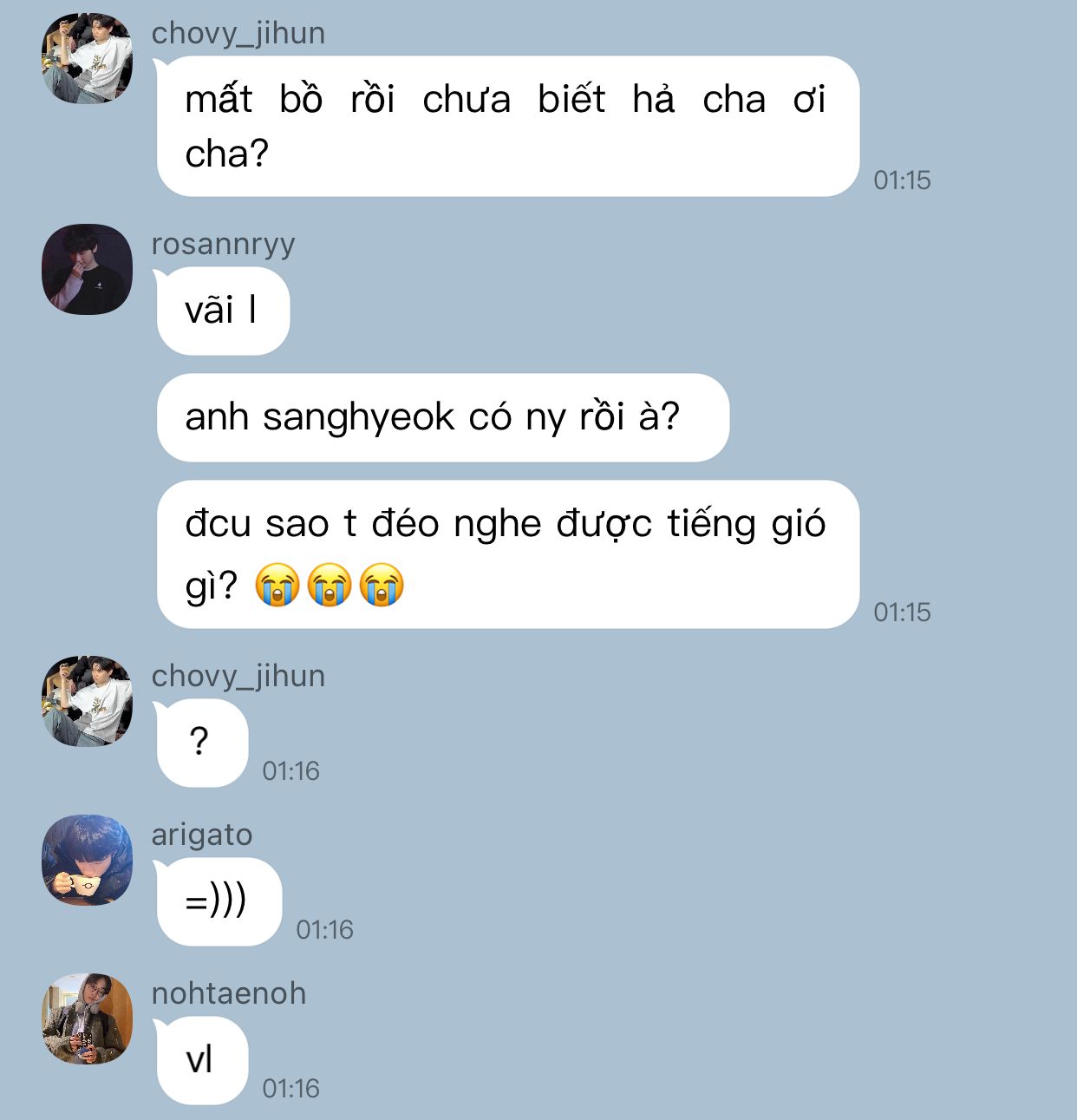1077x1120 pixels.
Task: Tap the 01:15 timestamp beside the first message
Action: [902, 180]
